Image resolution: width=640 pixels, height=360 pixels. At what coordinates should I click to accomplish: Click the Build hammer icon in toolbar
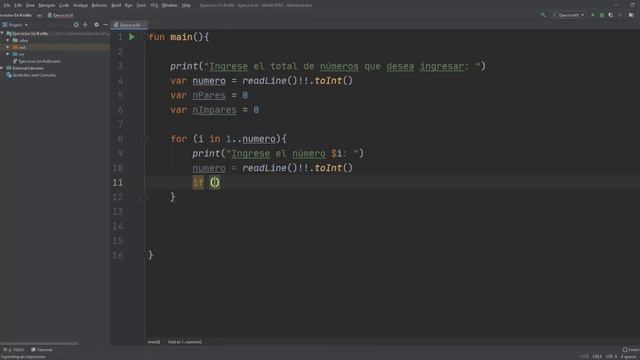(543, 15)
